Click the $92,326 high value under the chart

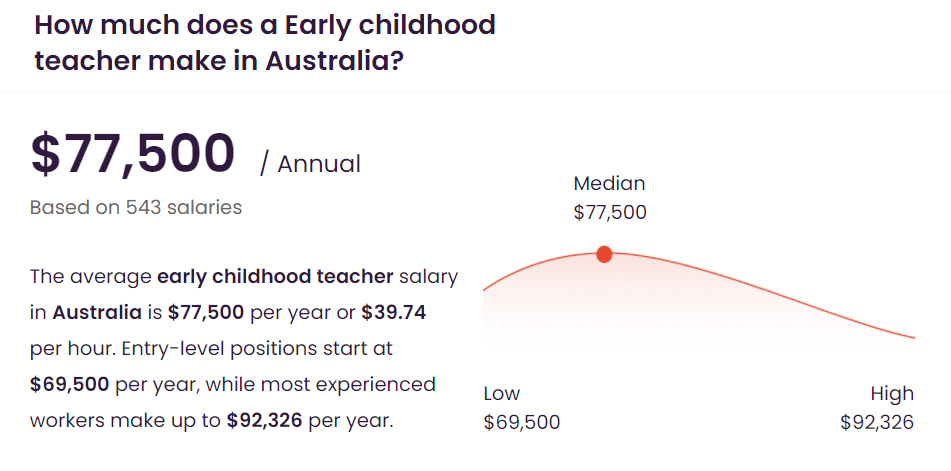pos(877,423)
